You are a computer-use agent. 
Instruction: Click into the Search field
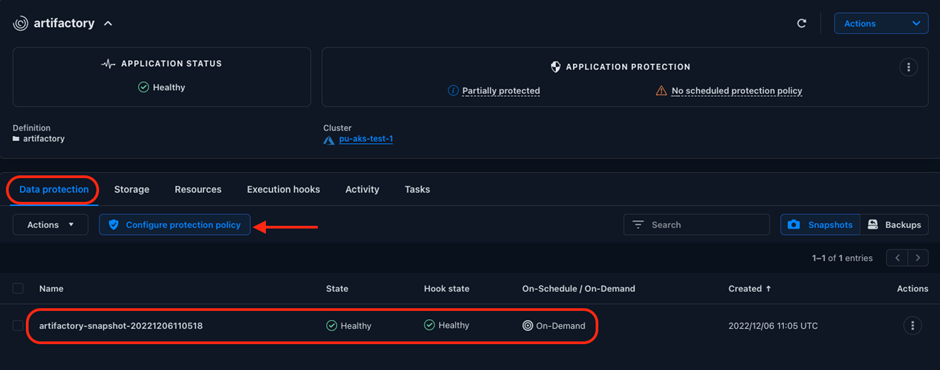697,225
